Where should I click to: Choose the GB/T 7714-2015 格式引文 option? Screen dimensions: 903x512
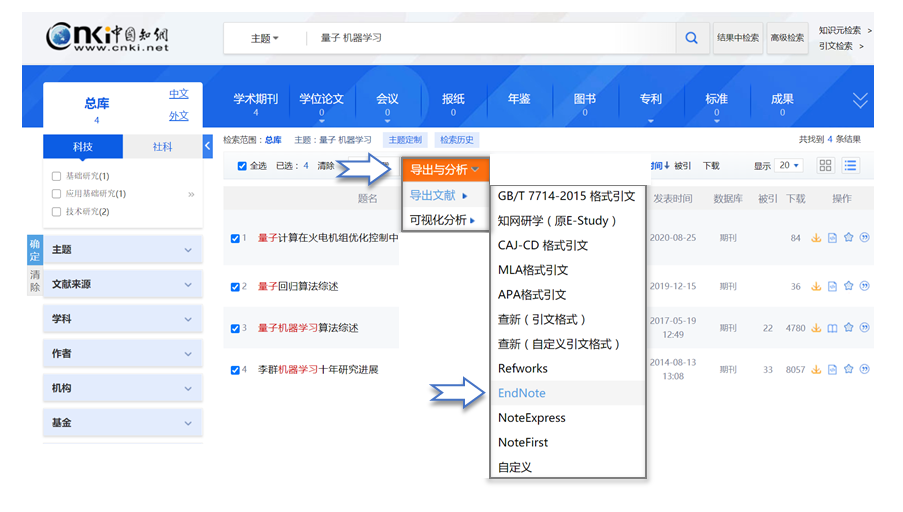pos(567,196)
